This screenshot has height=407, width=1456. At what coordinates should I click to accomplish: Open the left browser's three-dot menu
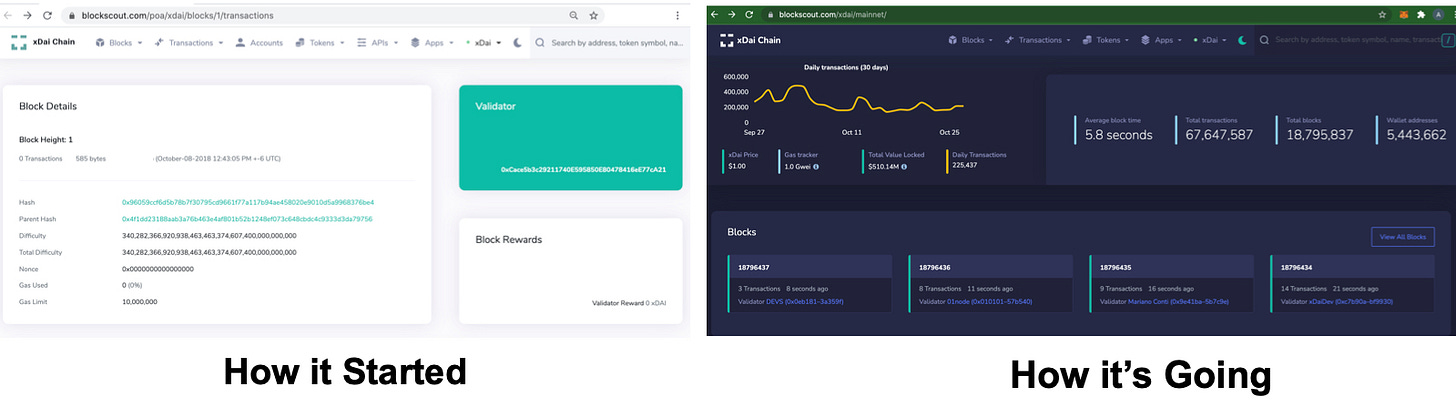[x=678, y=16]
